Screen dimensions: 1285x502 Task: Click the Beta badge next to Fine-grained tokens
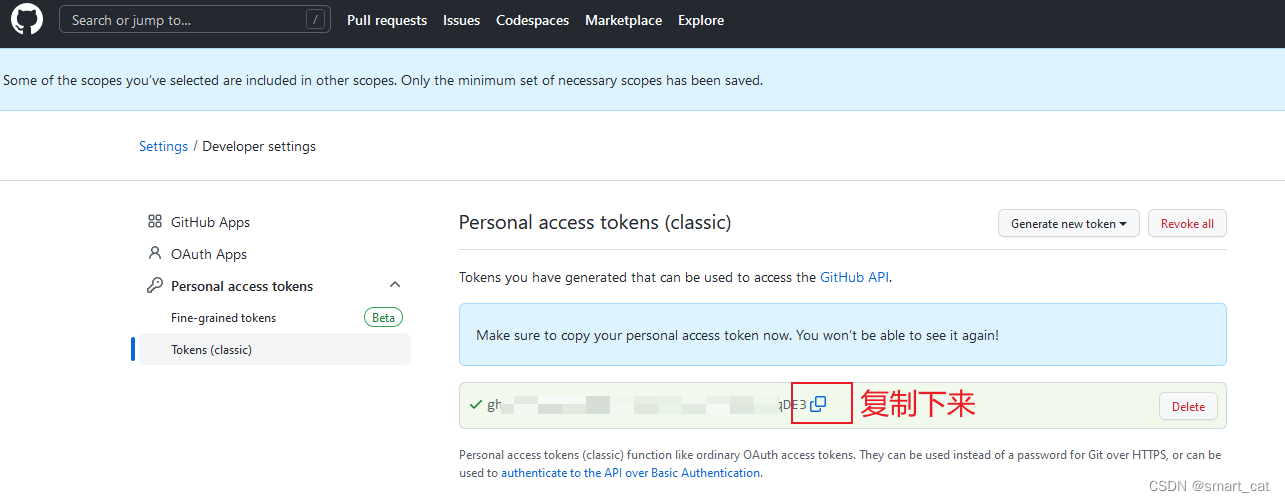[x=383, y=318]
